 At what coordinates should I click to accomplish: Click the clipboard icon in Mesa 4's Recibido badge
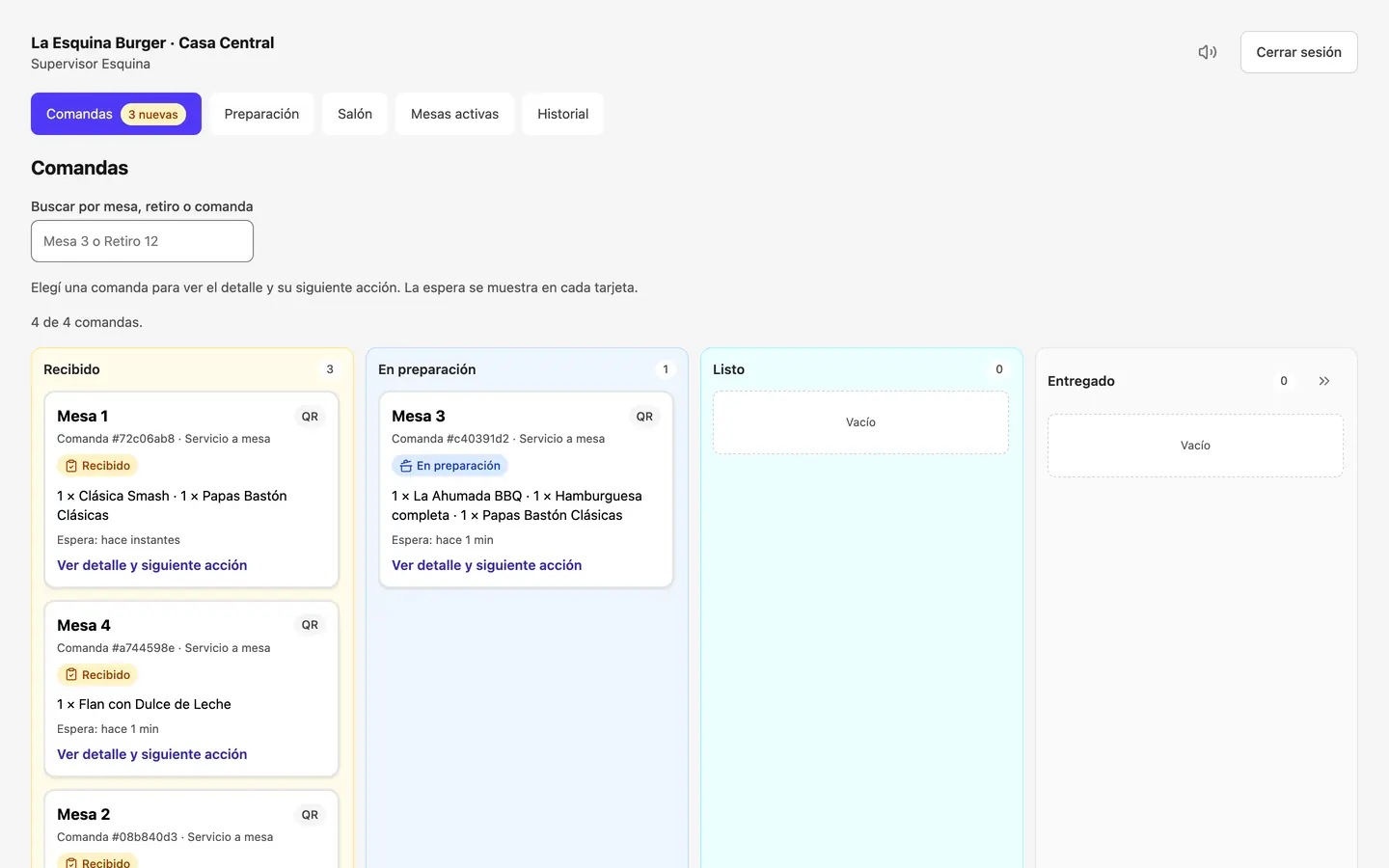71,675
